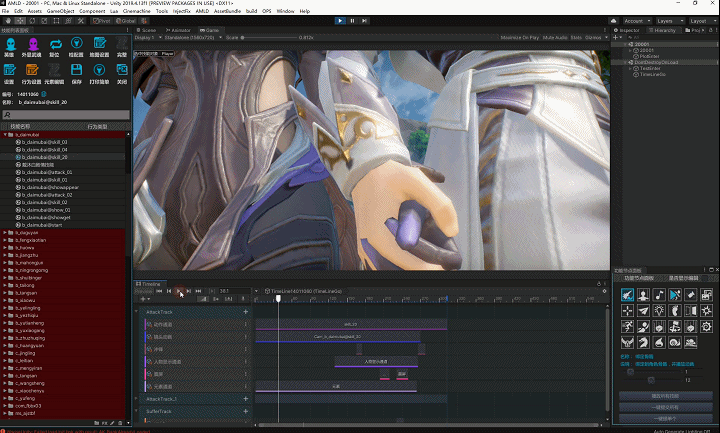720x433 pixels.
Task: Select the Hand tool in Unity toolbar
Action: click(8, 21)
